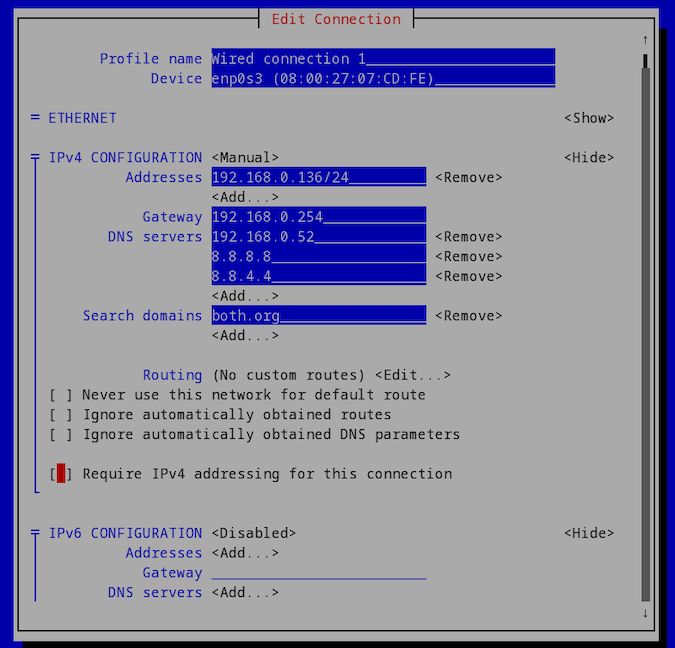675x648 pixels.
Task: Add another IPv4 DNS server
Action: [245, 296]
